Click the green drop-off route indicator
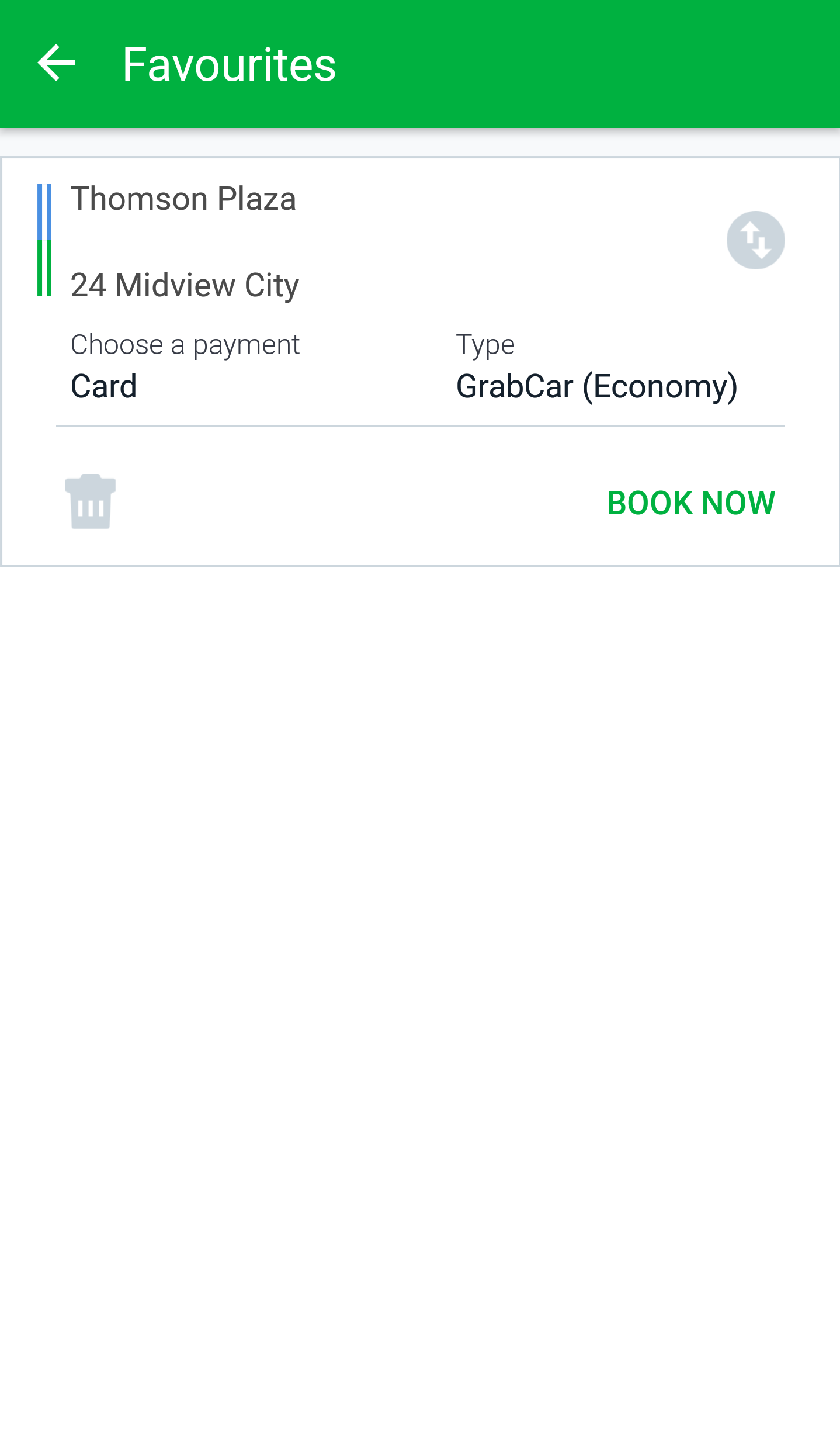This screenshot has height=1437, width=840. (x=44, y=269)
